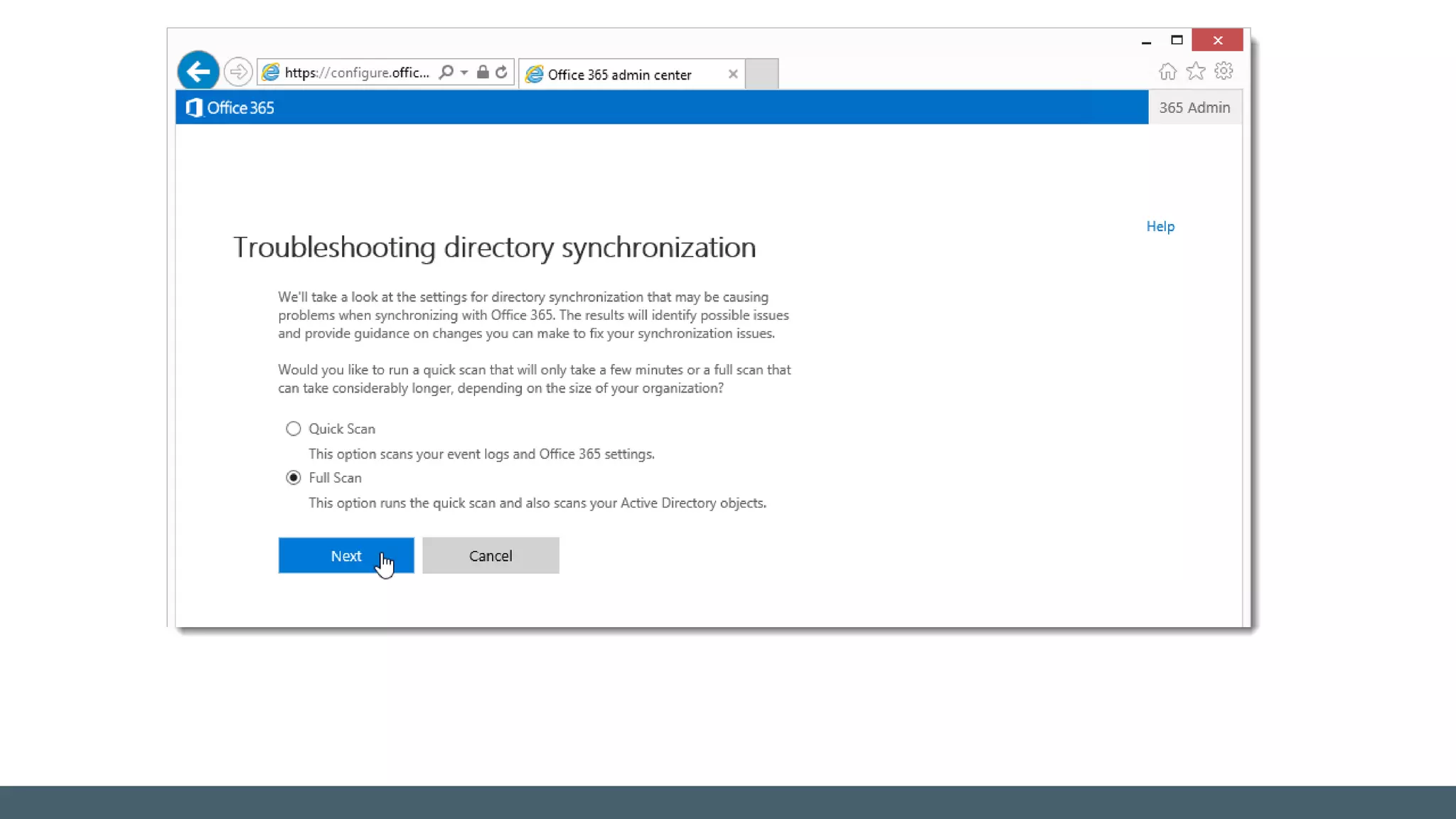Viewport: 1456px width, 819px height.
Task: Select the Quick Scan radio option
Action: 294,429
